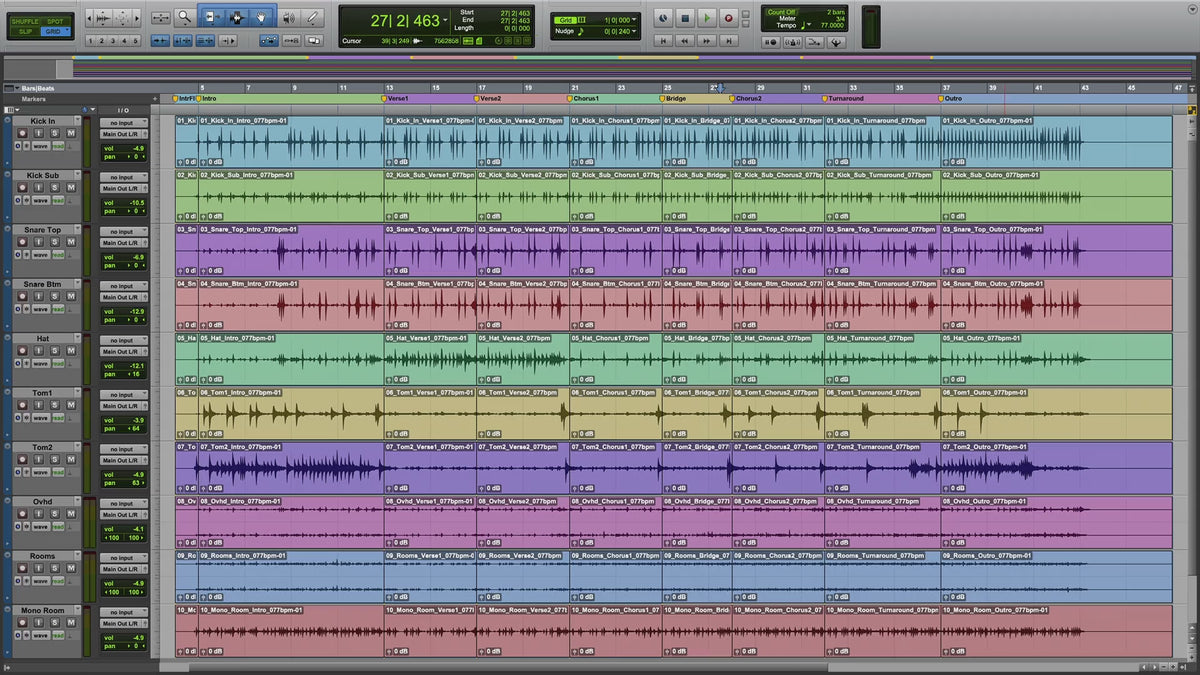Click the 'wave' view button on Tom1

[x=40, y=417]
